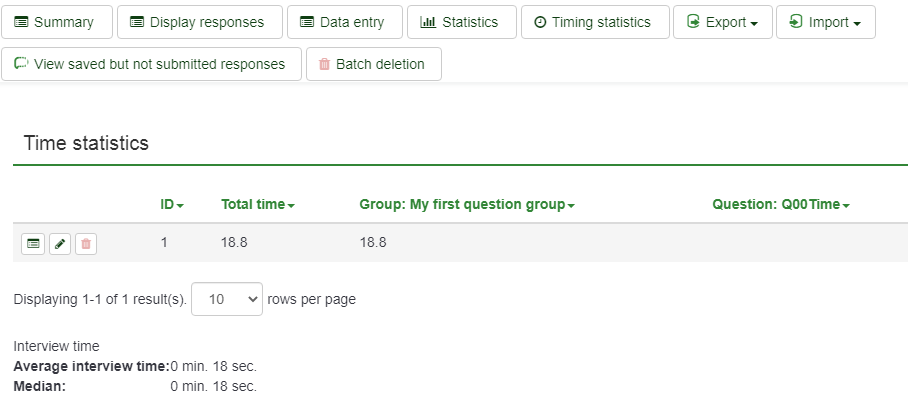
Task: Expand the Import dropdown
Action: pos(825,22)
